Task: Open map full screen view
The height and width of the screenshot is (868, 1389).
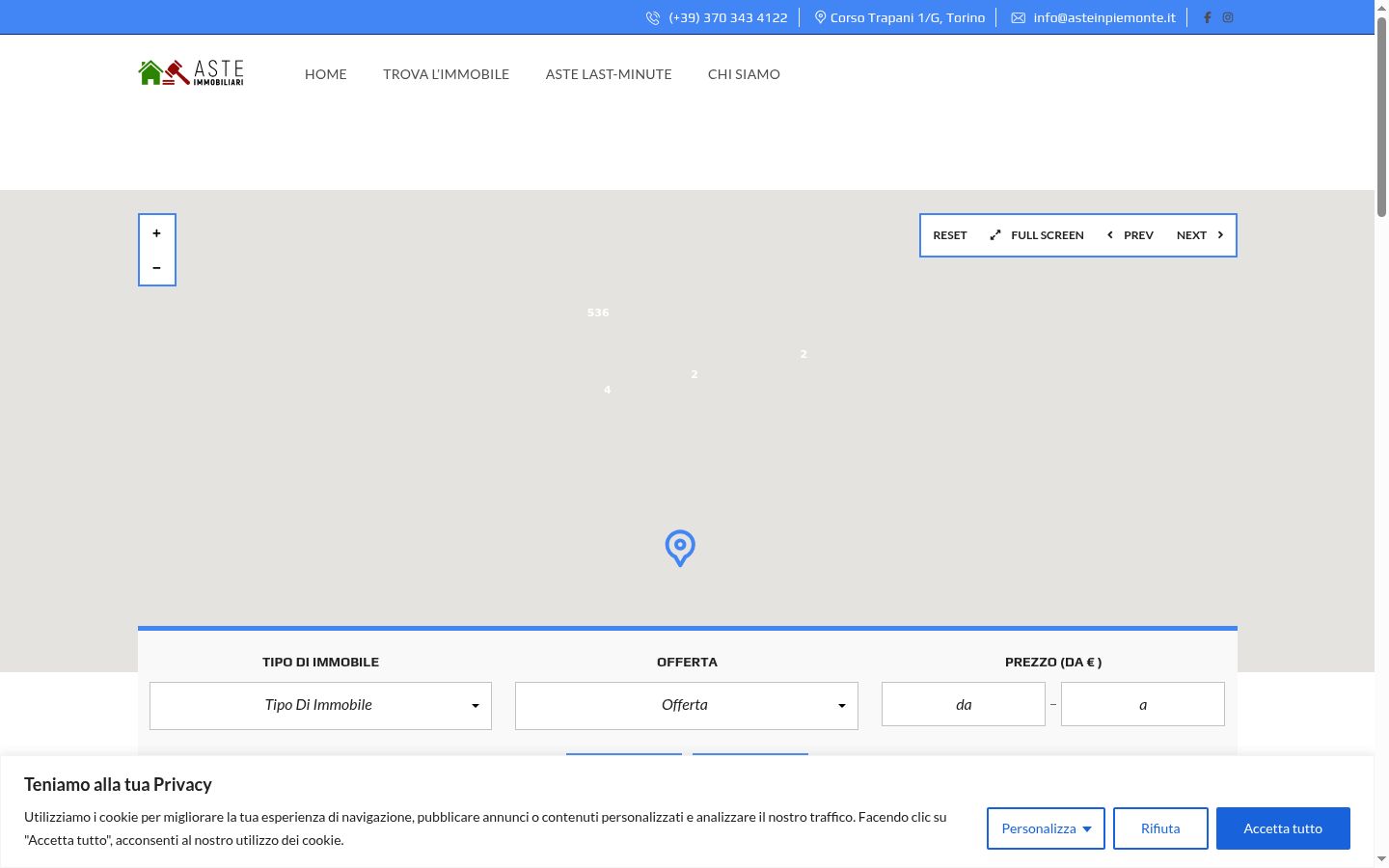Action: coord(1037,235)
